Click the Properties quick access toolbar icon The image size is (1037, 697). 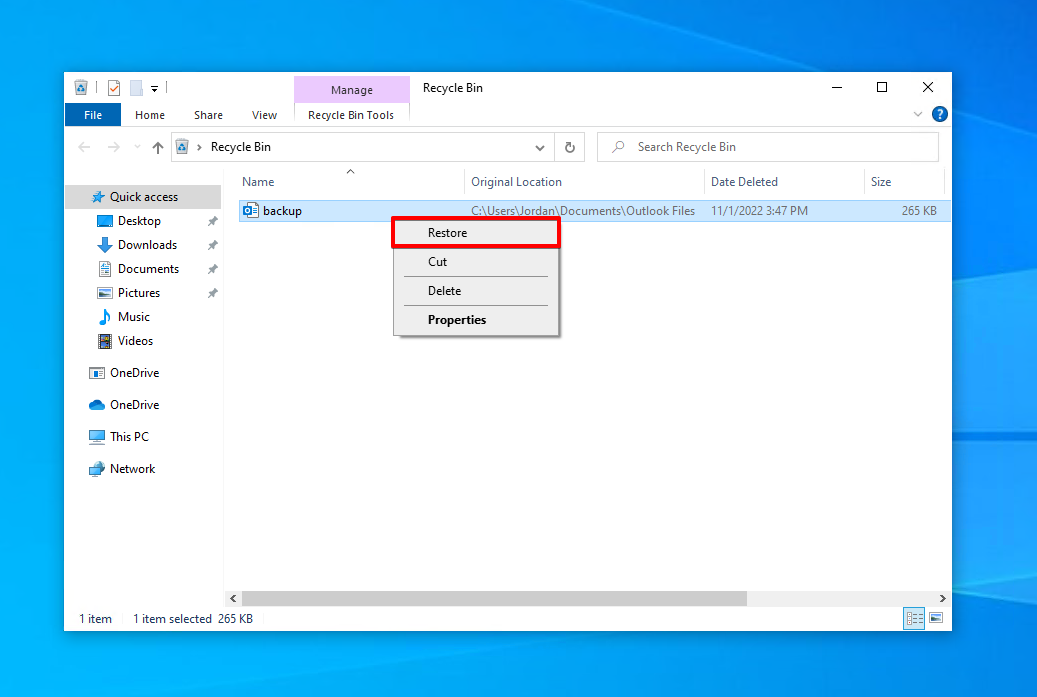coord(114,87)
